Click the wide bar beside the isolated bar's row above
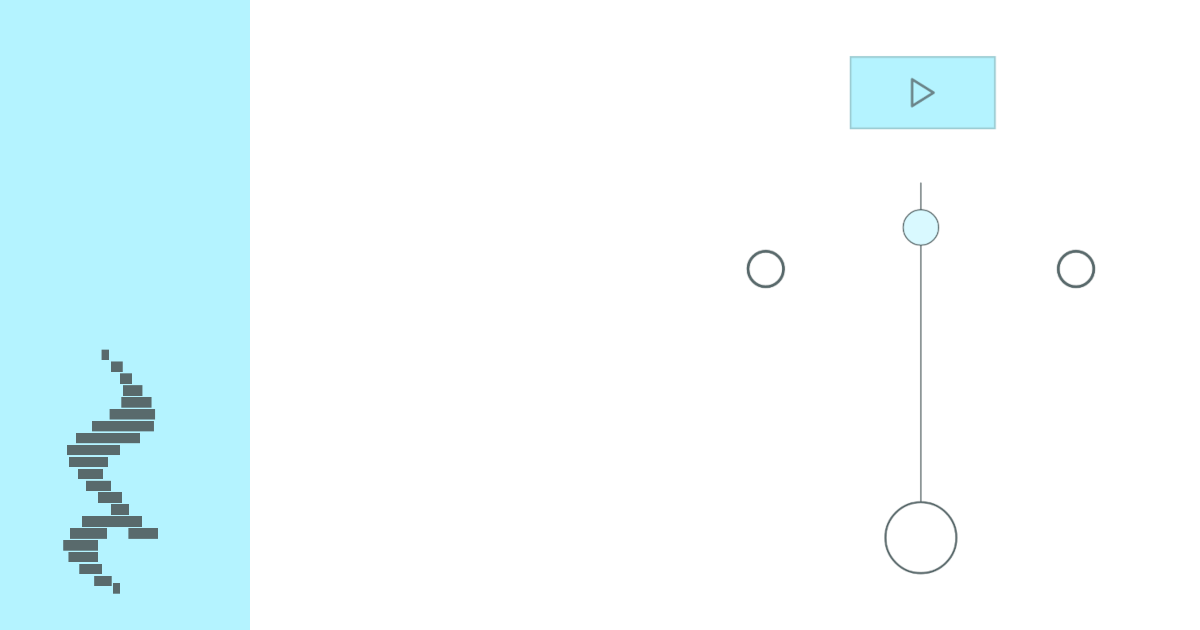This screenshot has height=630, width=1200. click(112, 521)
